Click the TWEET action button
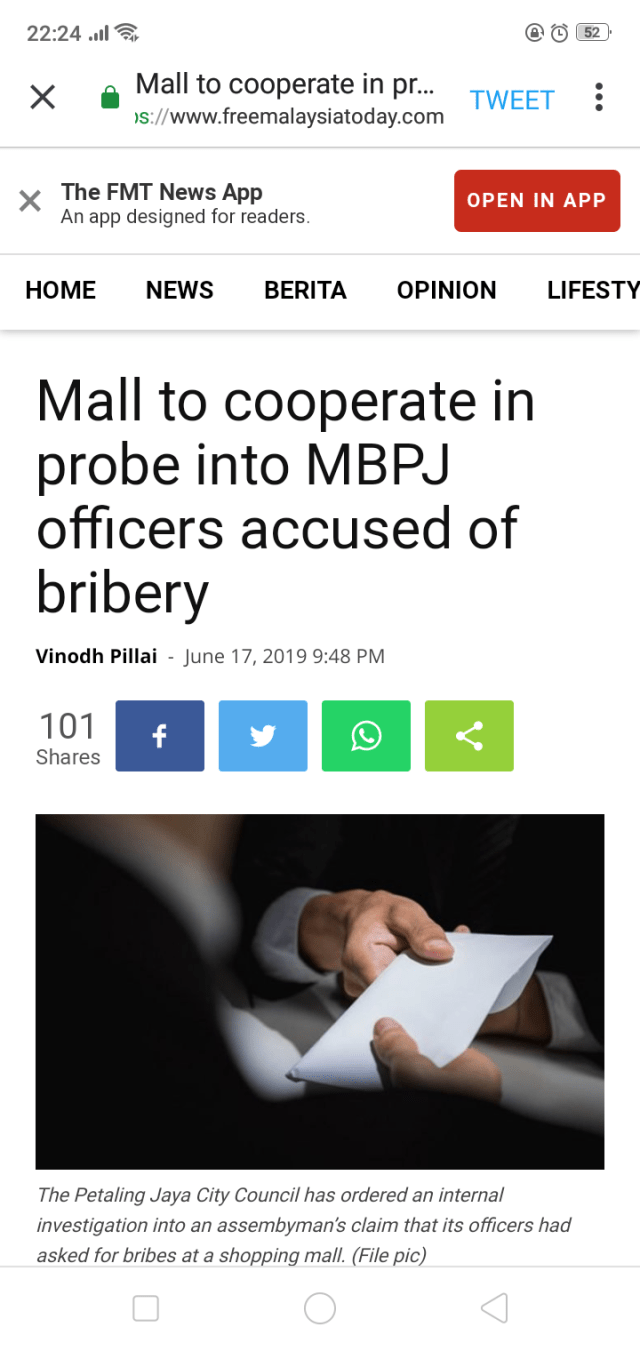This screenshot has width=640, height=1351. tap(512, 100)
